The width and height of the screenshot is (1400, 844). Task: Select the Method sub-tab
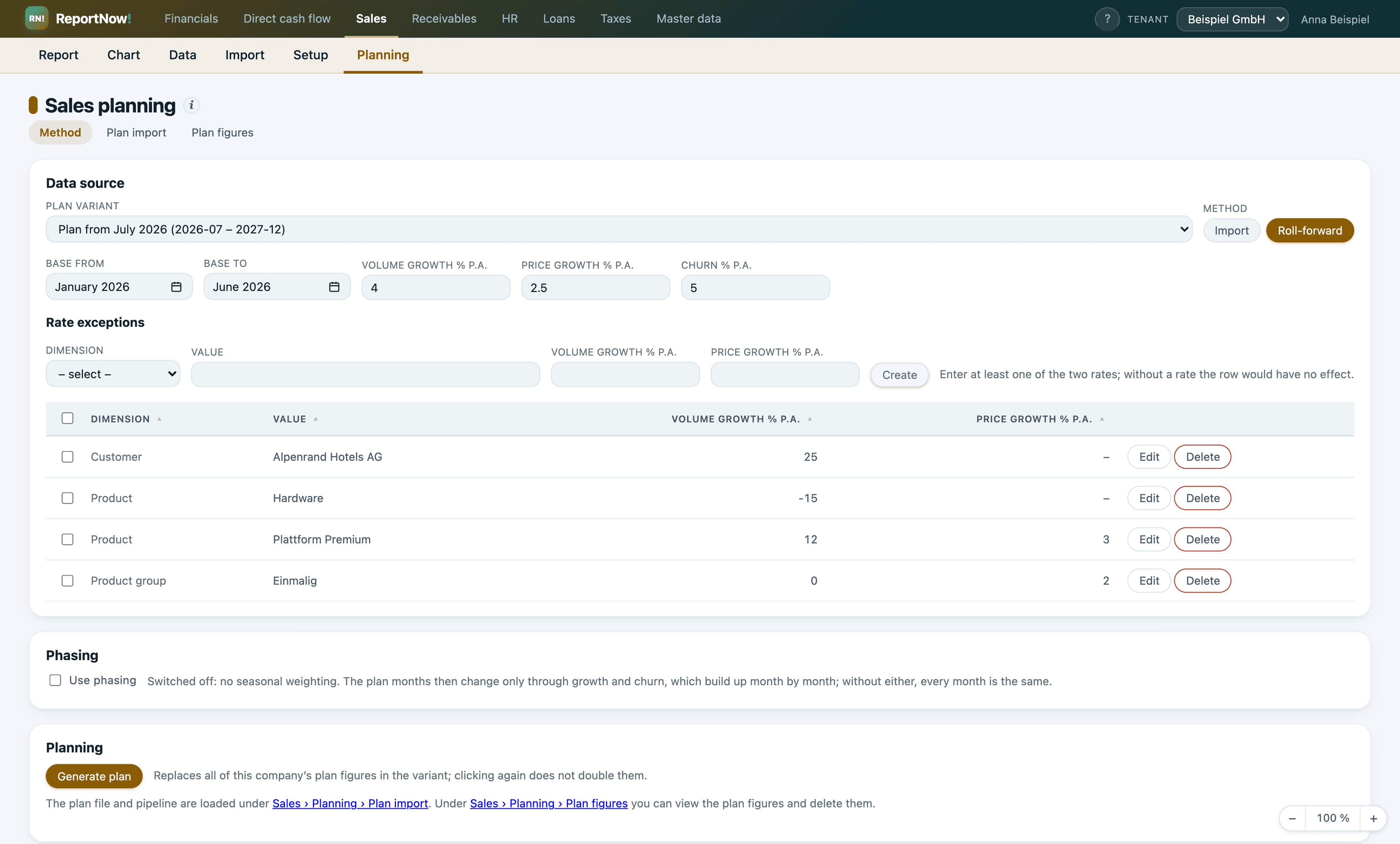60,132
